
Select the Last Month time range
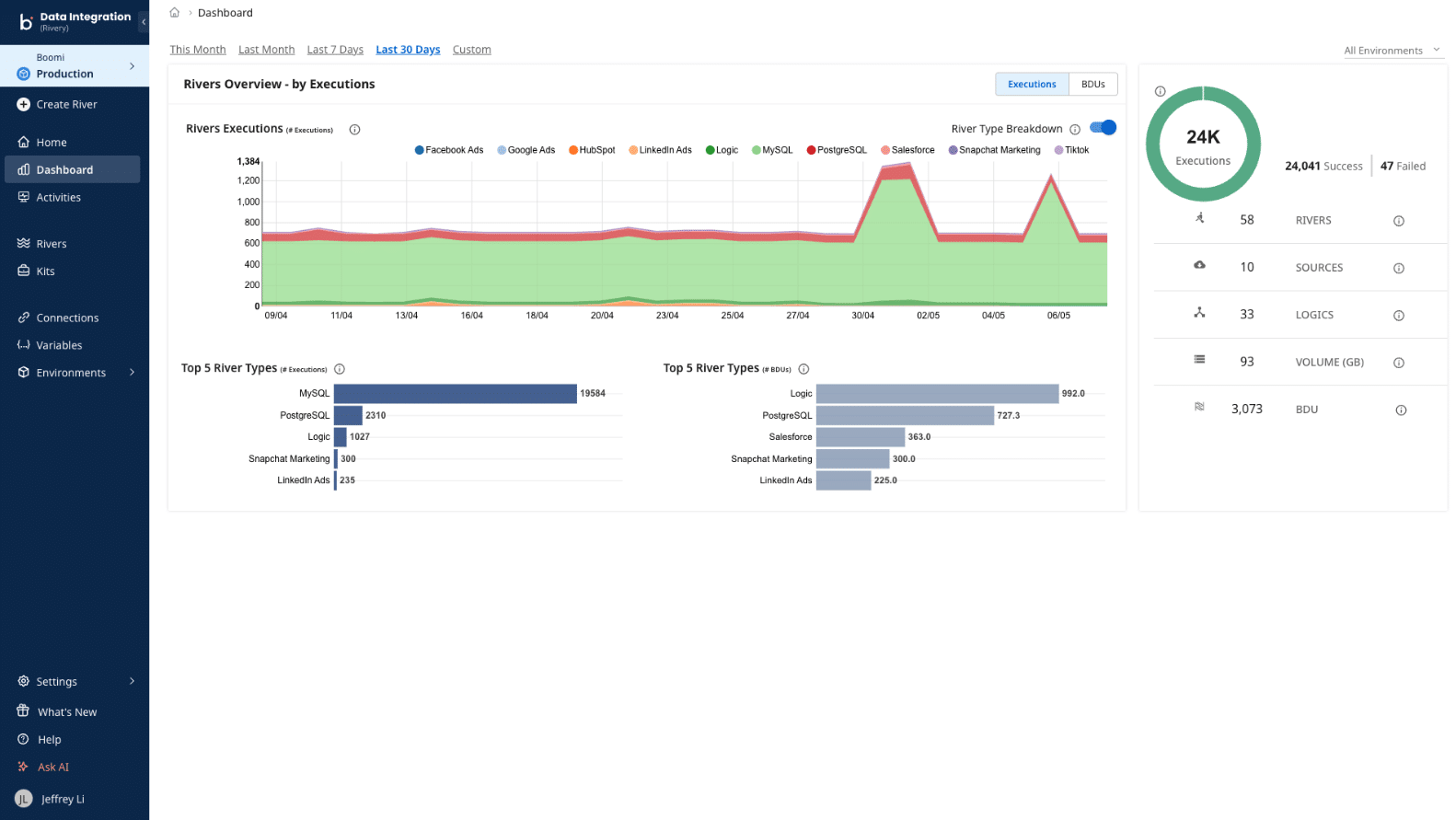coord(267,50)
